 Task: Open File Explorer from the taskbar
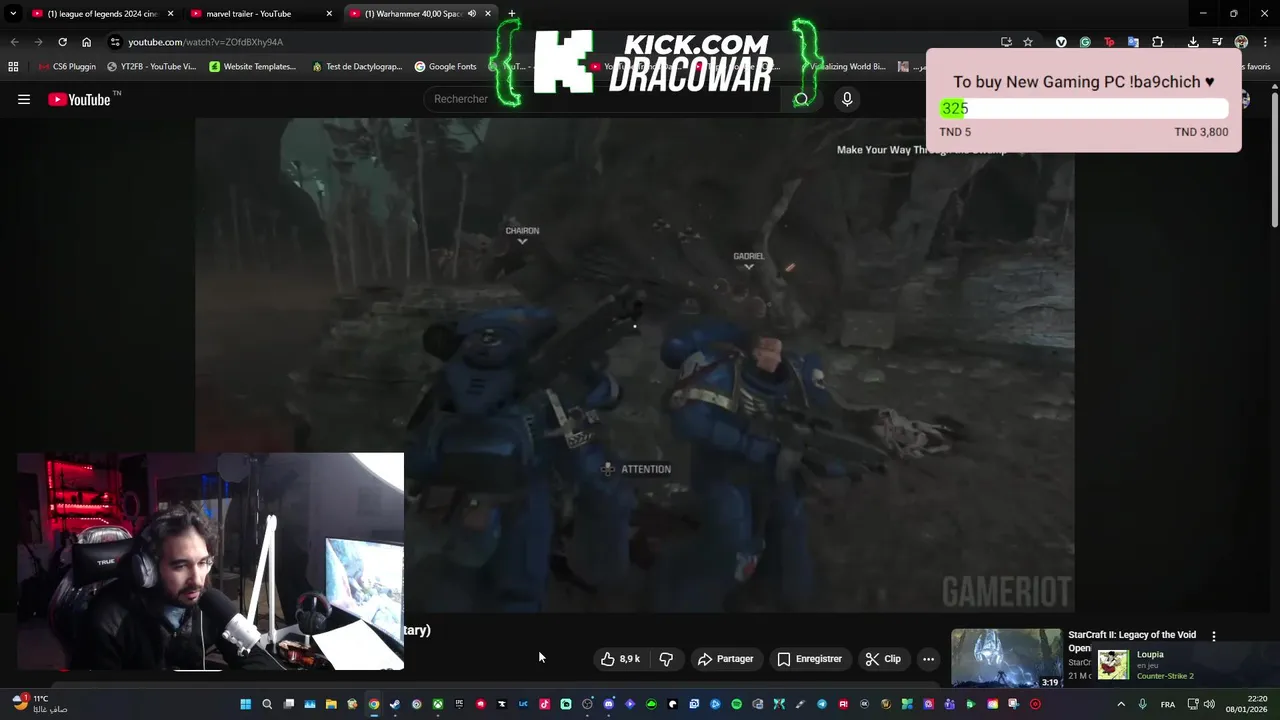tap(331, 704)
